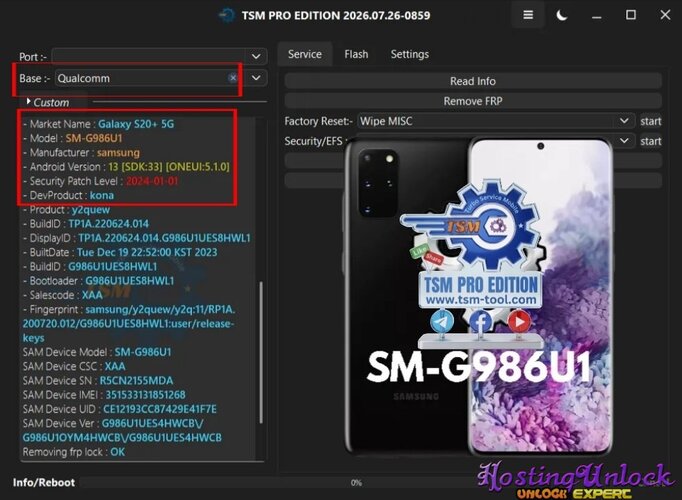Switch to the Service tab

[305, 54]
